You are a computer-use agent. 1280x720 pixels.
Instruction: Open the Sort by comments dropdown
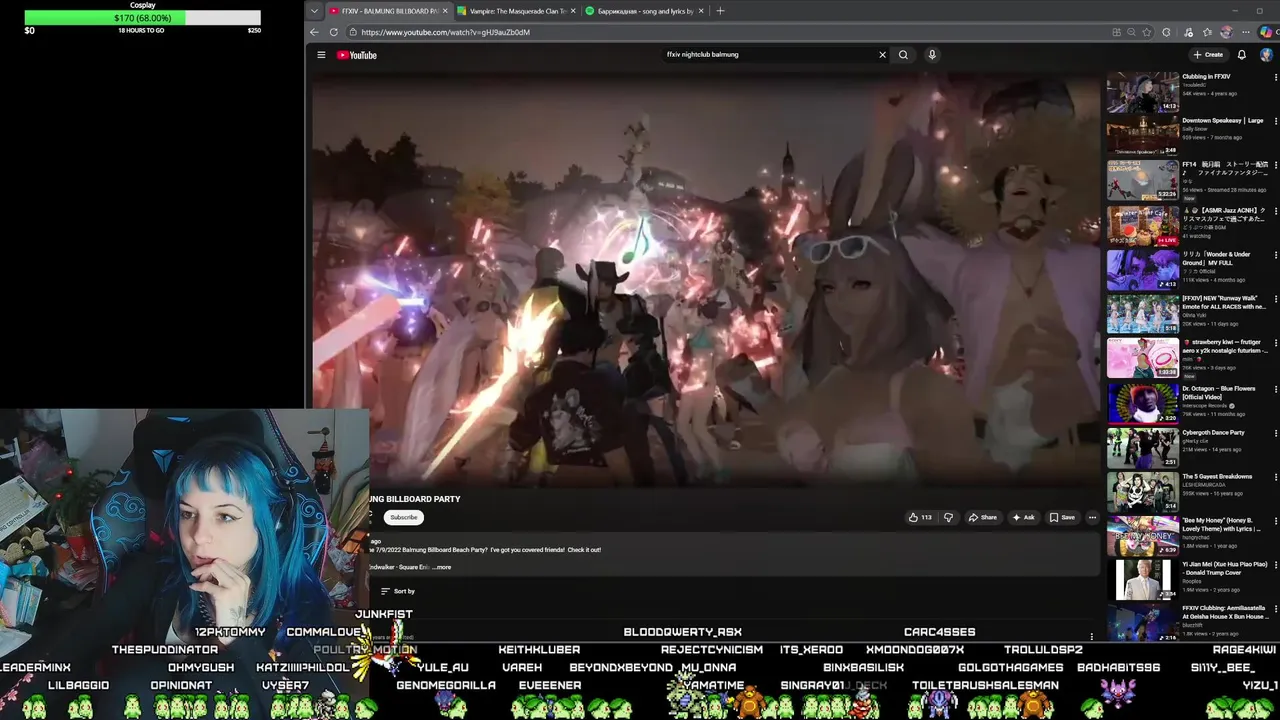(x=398, y=591)
